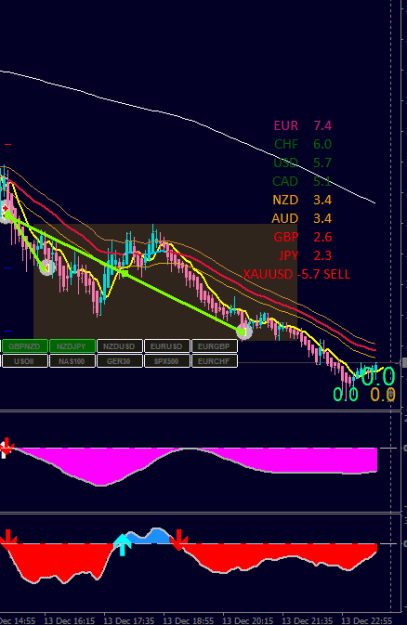
Task: Select the JPY 2.3 strength reading
Action: pyautogui.click(x=305, y=256)
